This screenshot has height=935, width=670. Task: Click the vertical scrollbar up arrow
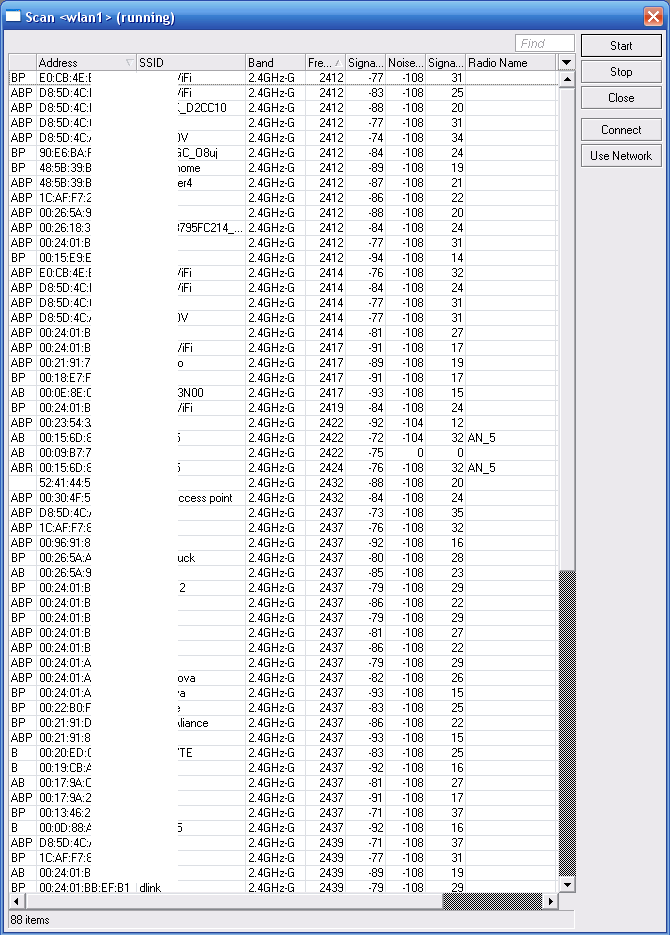point(567,79)
